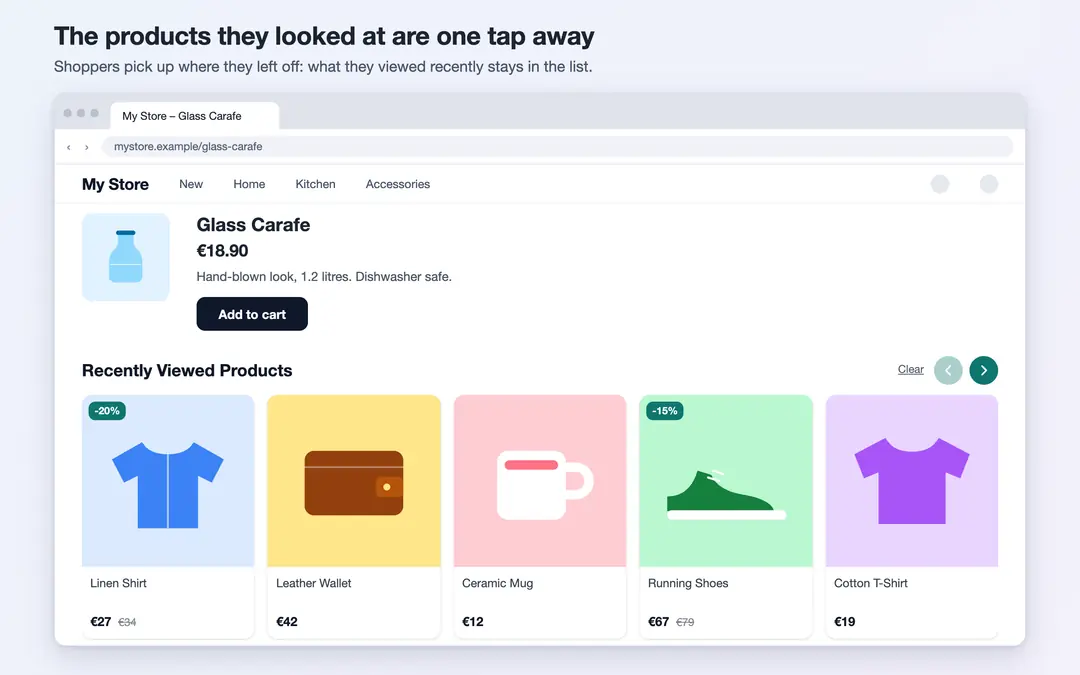Click the first round icon in store header
1080x675 pixels.
tap(939, 184)
